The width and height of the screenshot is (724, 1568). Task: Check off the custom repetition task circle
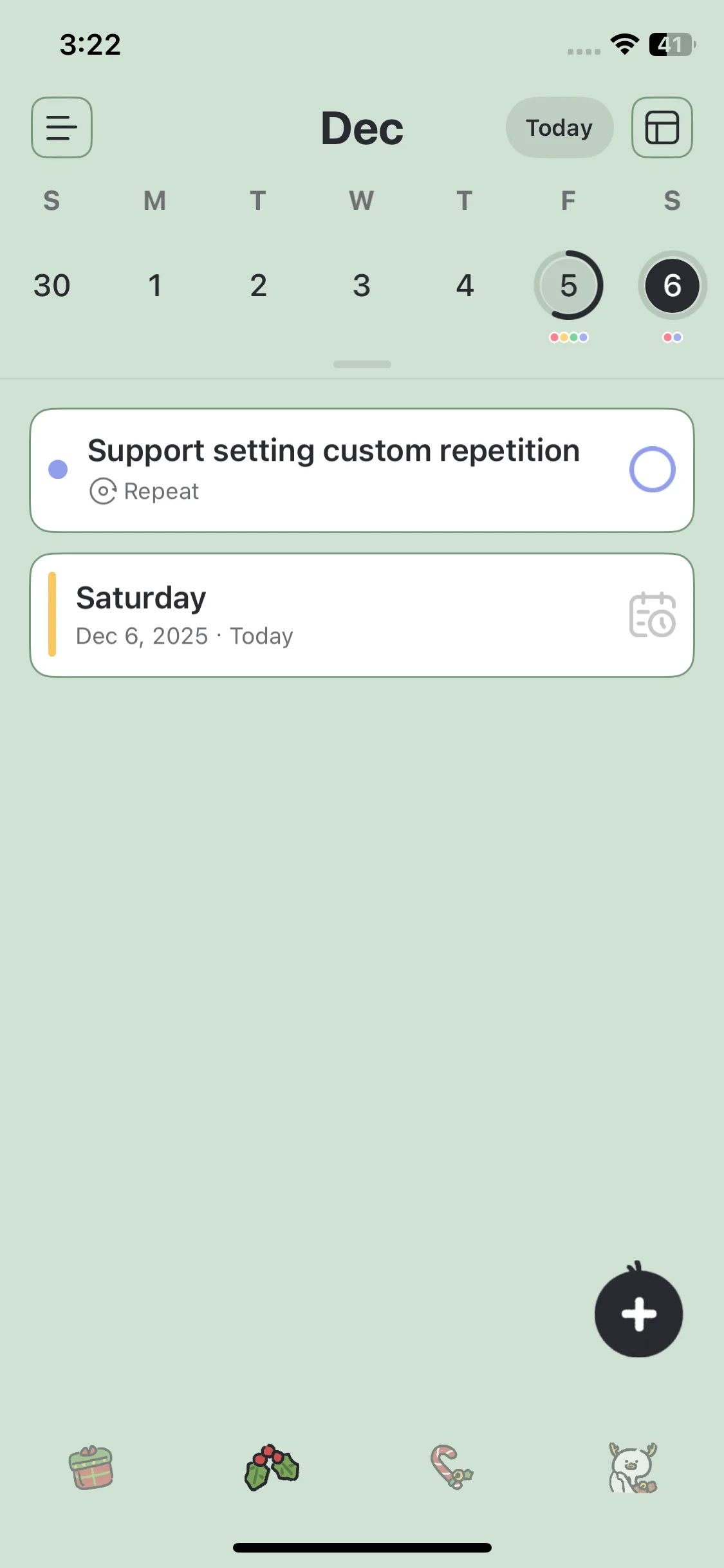(x=652, y=469)
